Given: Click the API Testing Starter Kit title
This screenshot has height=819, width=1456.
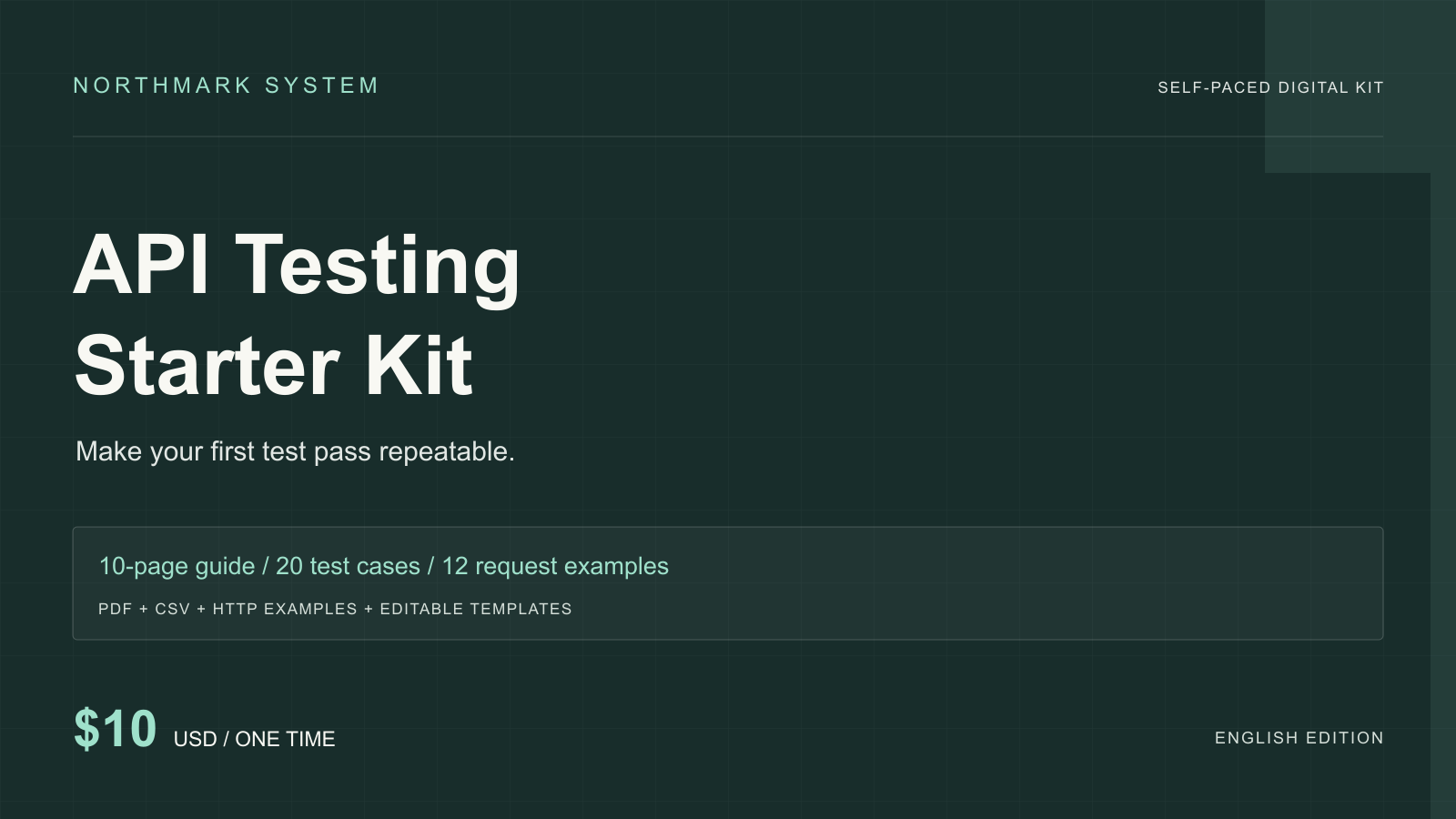Looking at the screenshot, I should pos(297,314).
